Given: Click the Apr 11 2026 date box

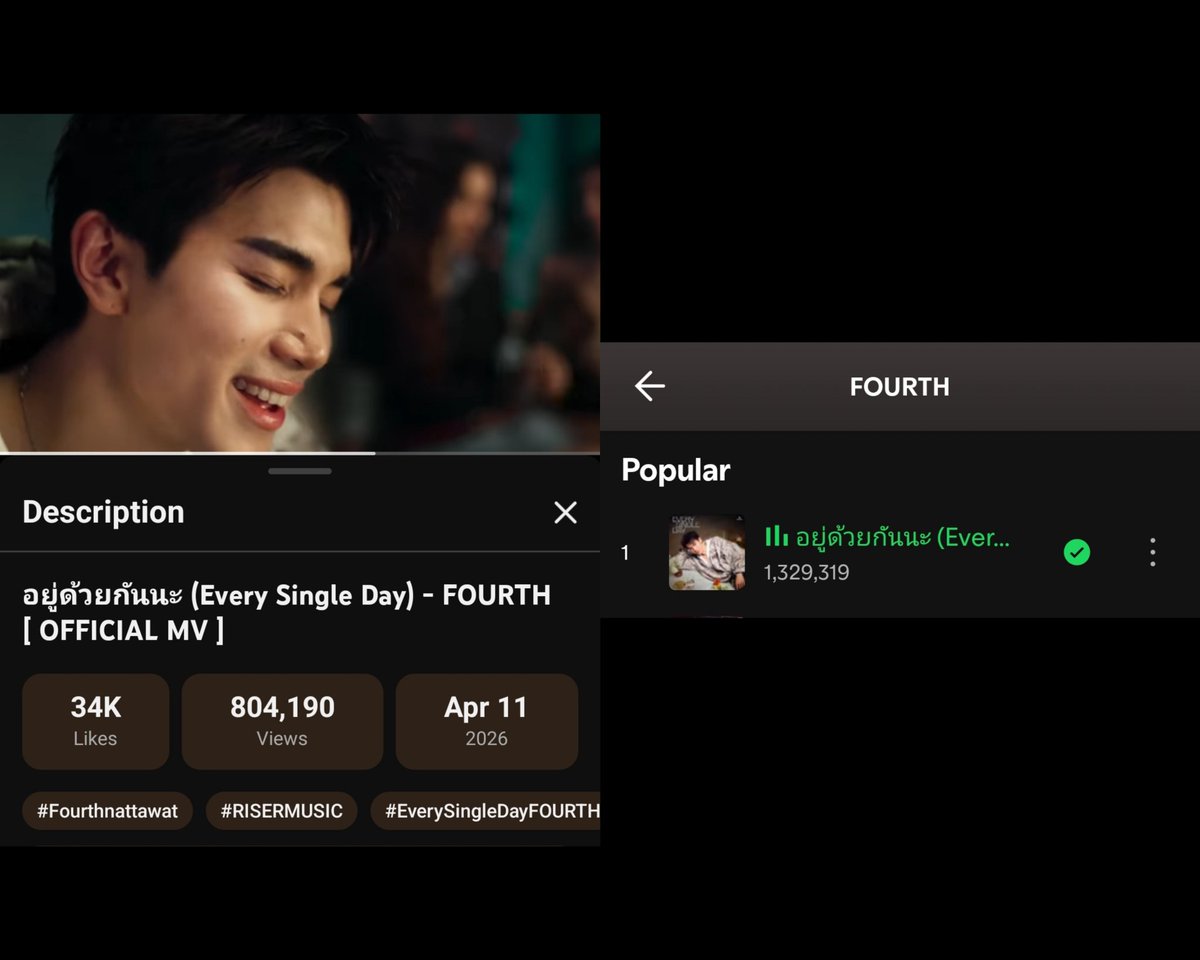Looking at the screenshot, I should [x=487, y=721].
